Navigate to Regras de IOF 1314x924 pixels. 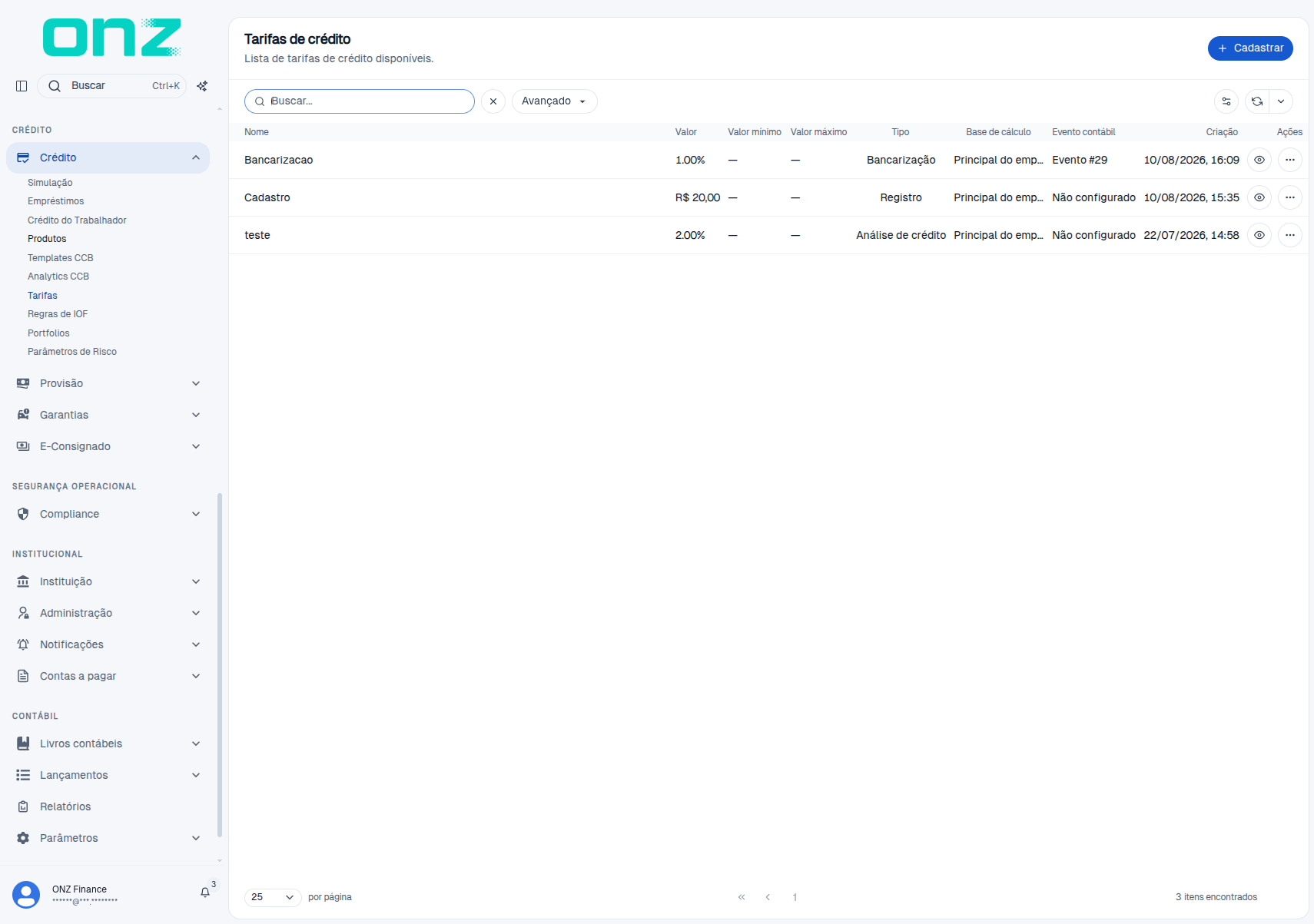(58, 314)
